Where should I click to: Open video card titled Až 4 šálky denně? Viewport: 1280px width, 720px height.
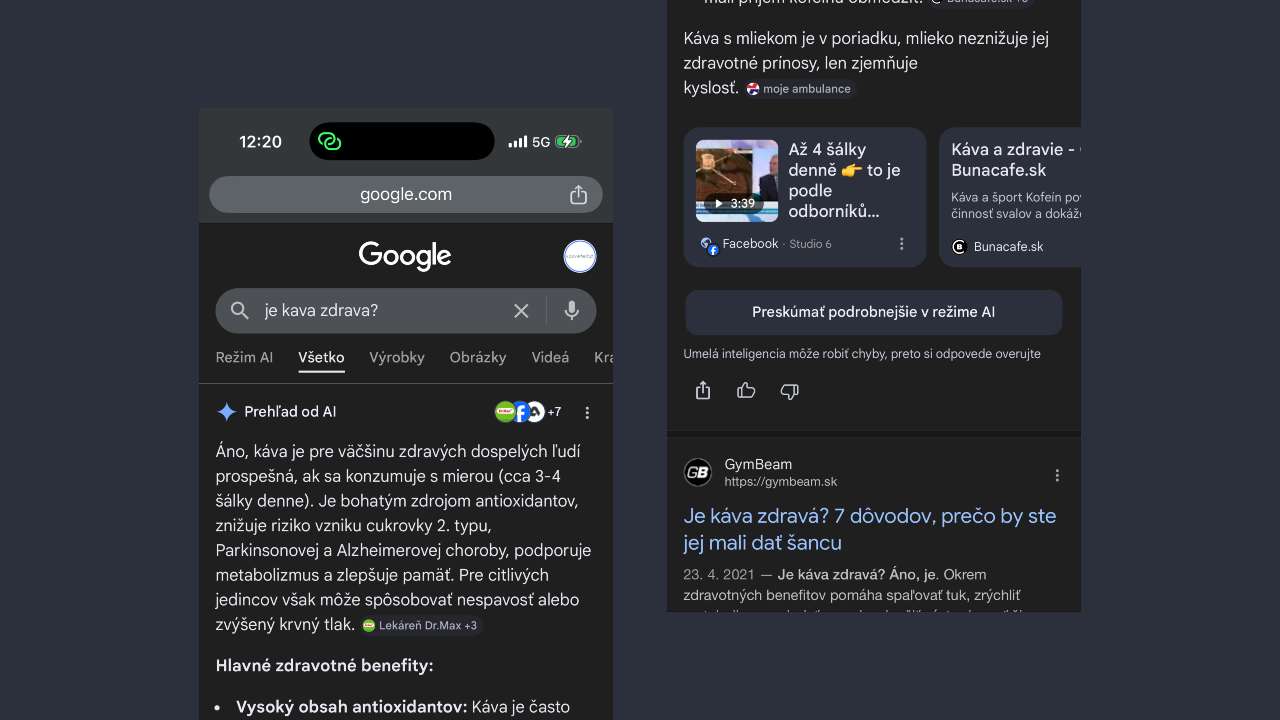805,197
